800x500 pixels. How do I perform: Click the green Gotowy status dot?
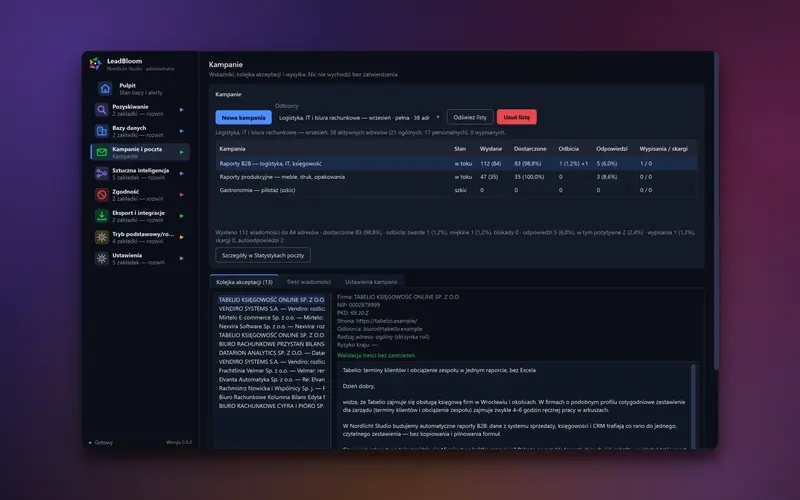90,443
